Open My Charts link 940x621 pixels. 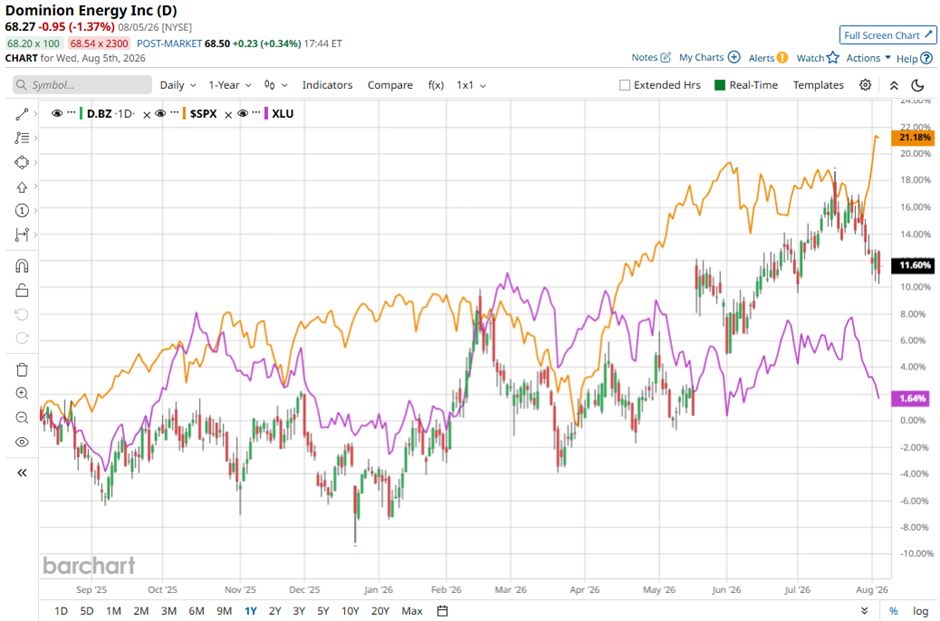709,58
